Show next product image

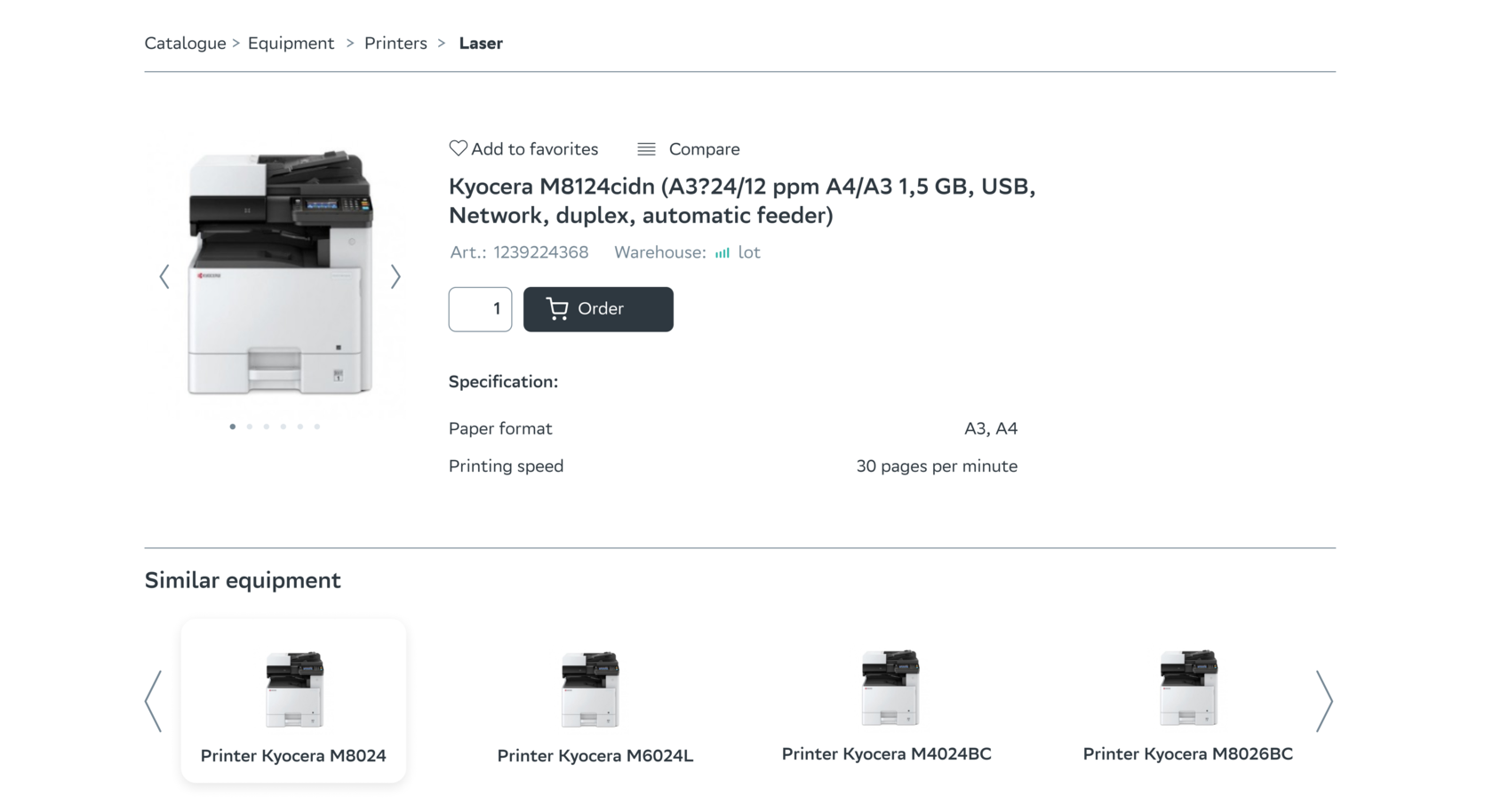click(x=395, y=277)
